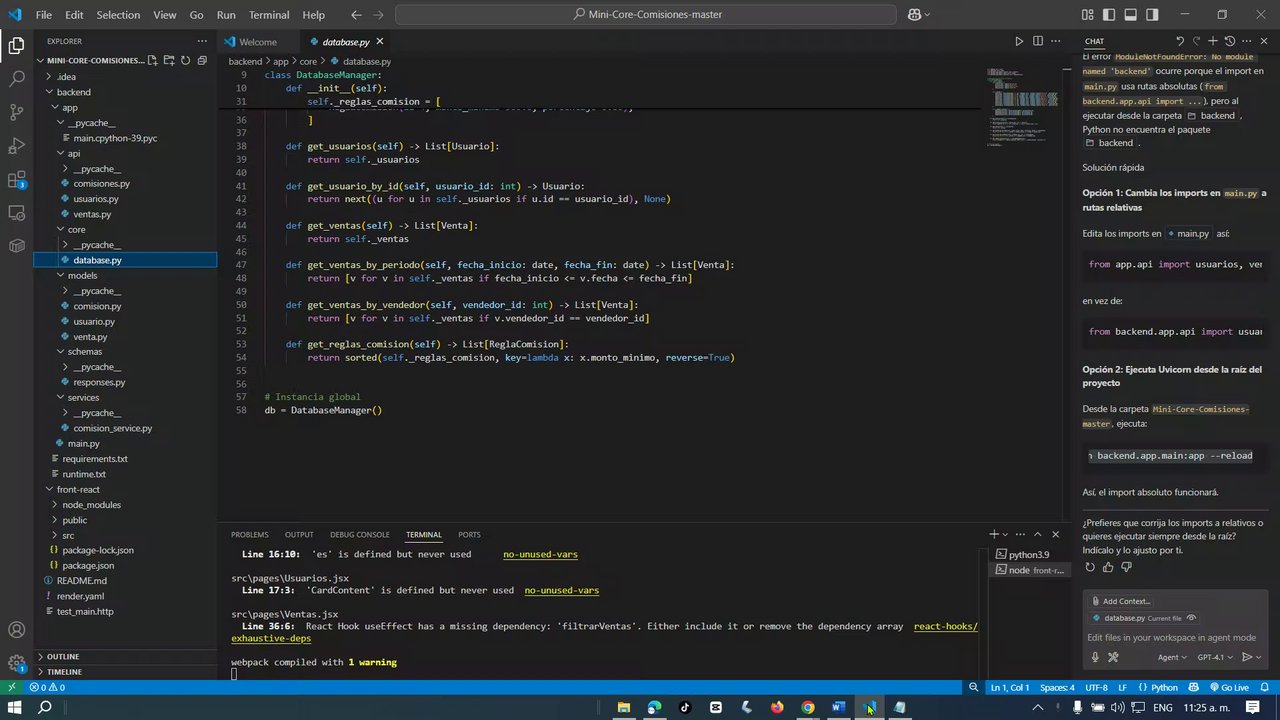The height and width of the screenshot is (720, 1280).
Task: Click the microphone voice input icon
Action: coord(1095,657)
